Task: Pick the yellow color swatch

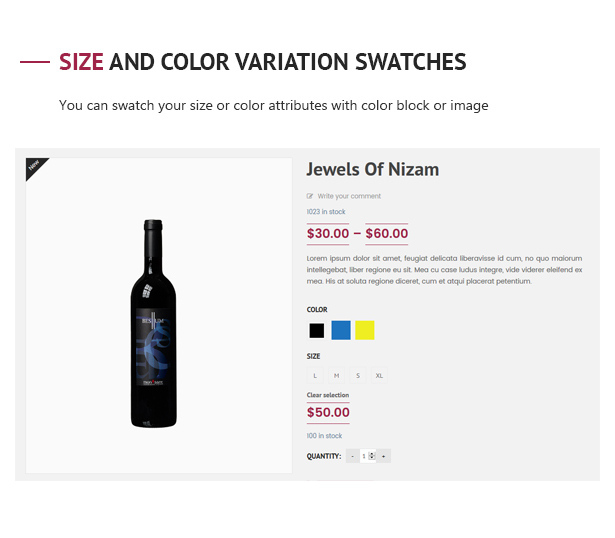Action: (x=365, y=330)
